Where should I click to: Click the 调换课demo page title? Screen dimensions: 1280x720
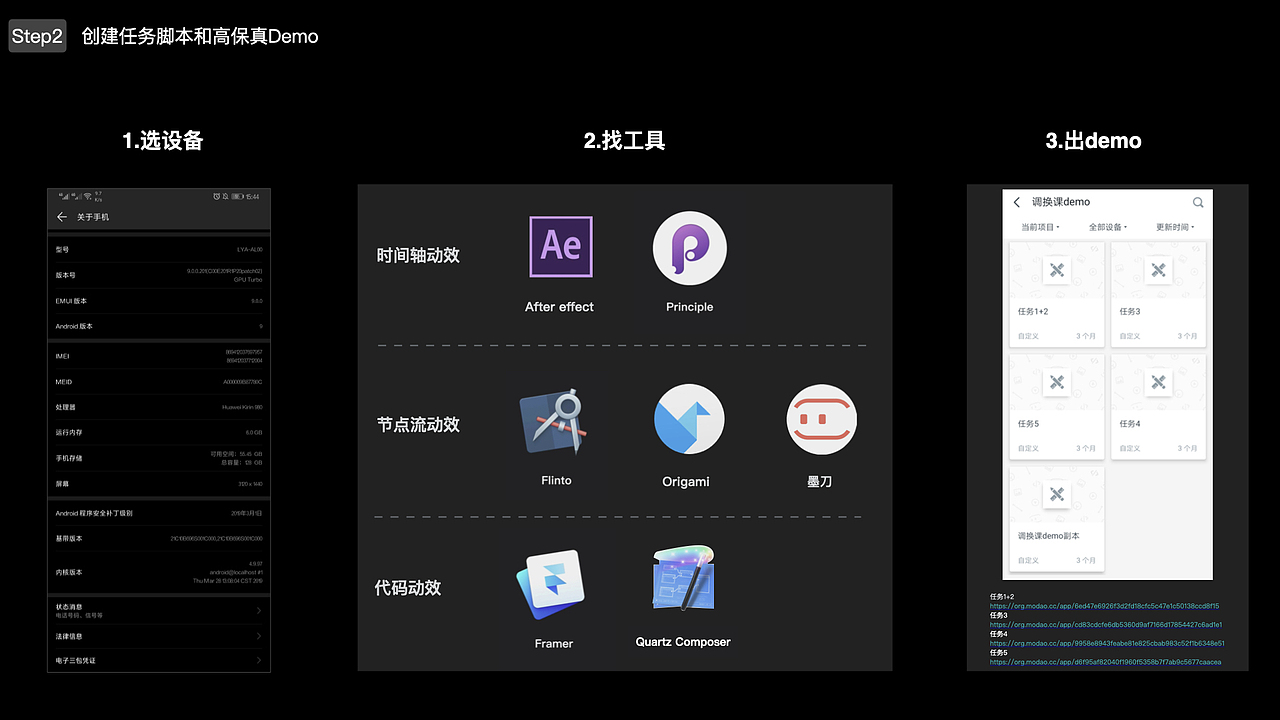(1061, 202)
